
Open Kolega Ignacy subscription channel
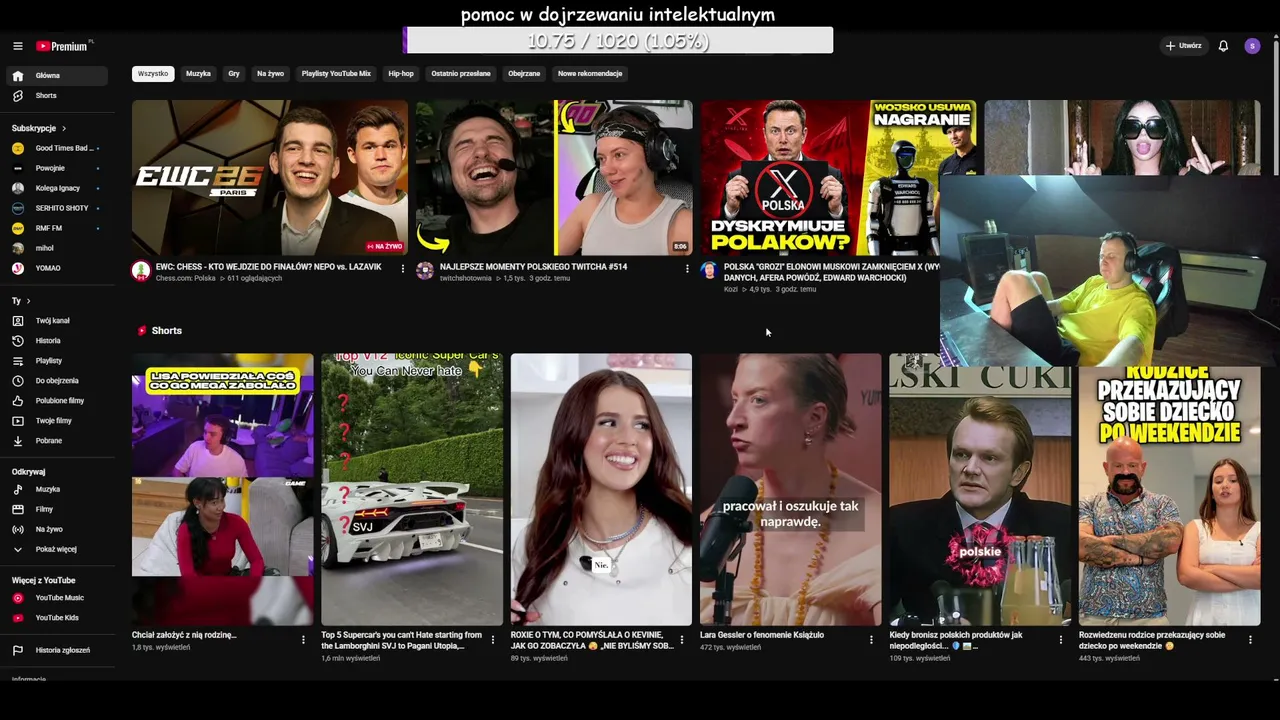point(57,189)
